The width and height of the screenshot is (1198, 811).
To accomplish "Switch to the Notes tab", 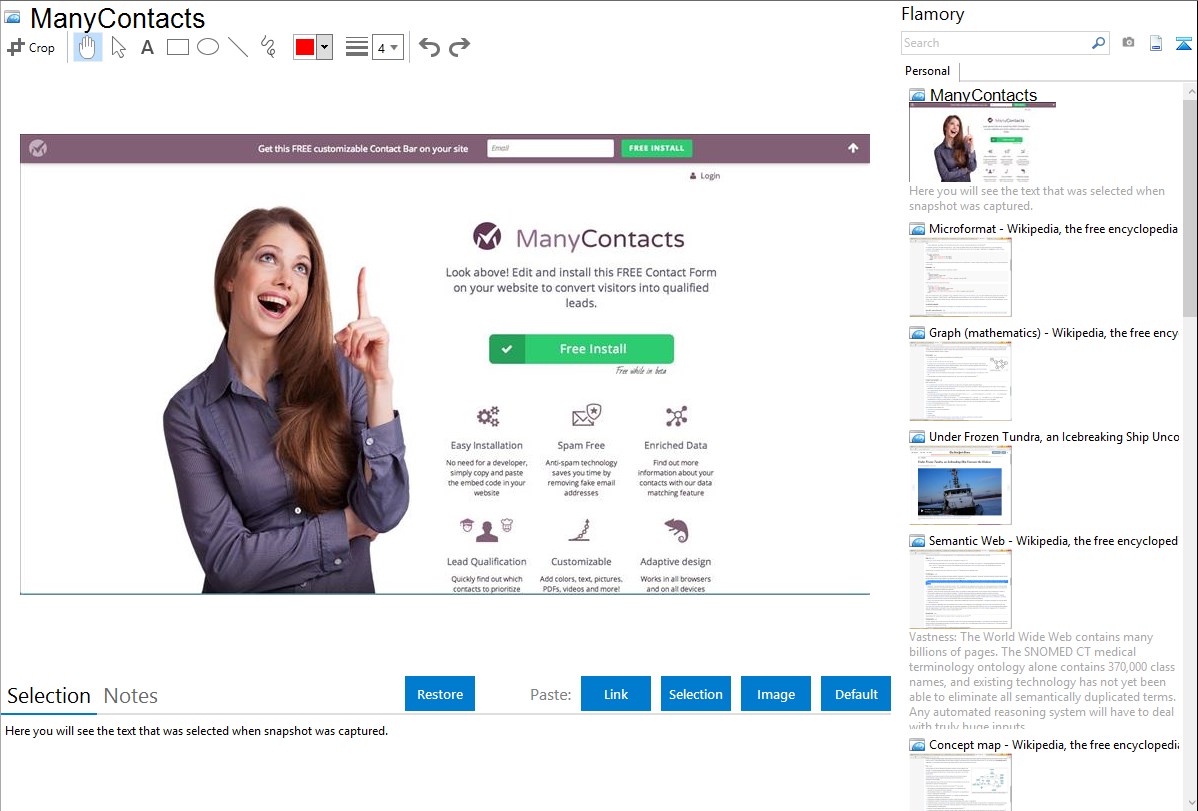I will pyautogui.click(x=131, y=696).
